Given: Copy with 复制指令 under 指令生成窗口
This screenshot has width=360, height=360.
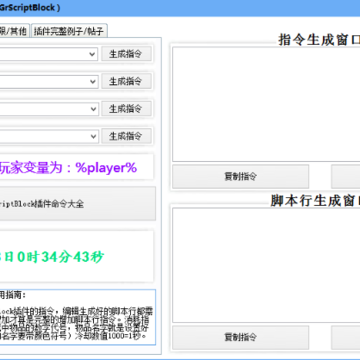Looking at the screenshot, I should coord(240,176).
